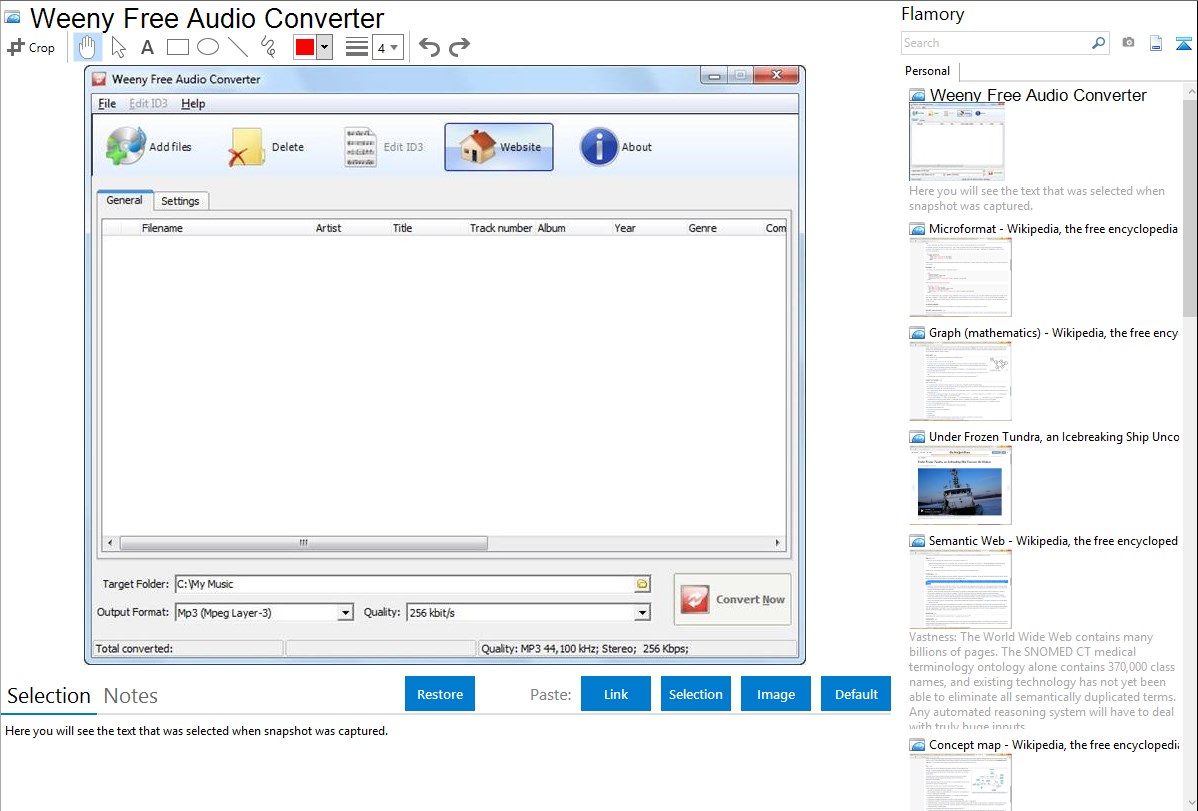Click the file list scroll-left arrow
The height and width of the screenshot is (811, 1198).
click(x=110, y=543)
